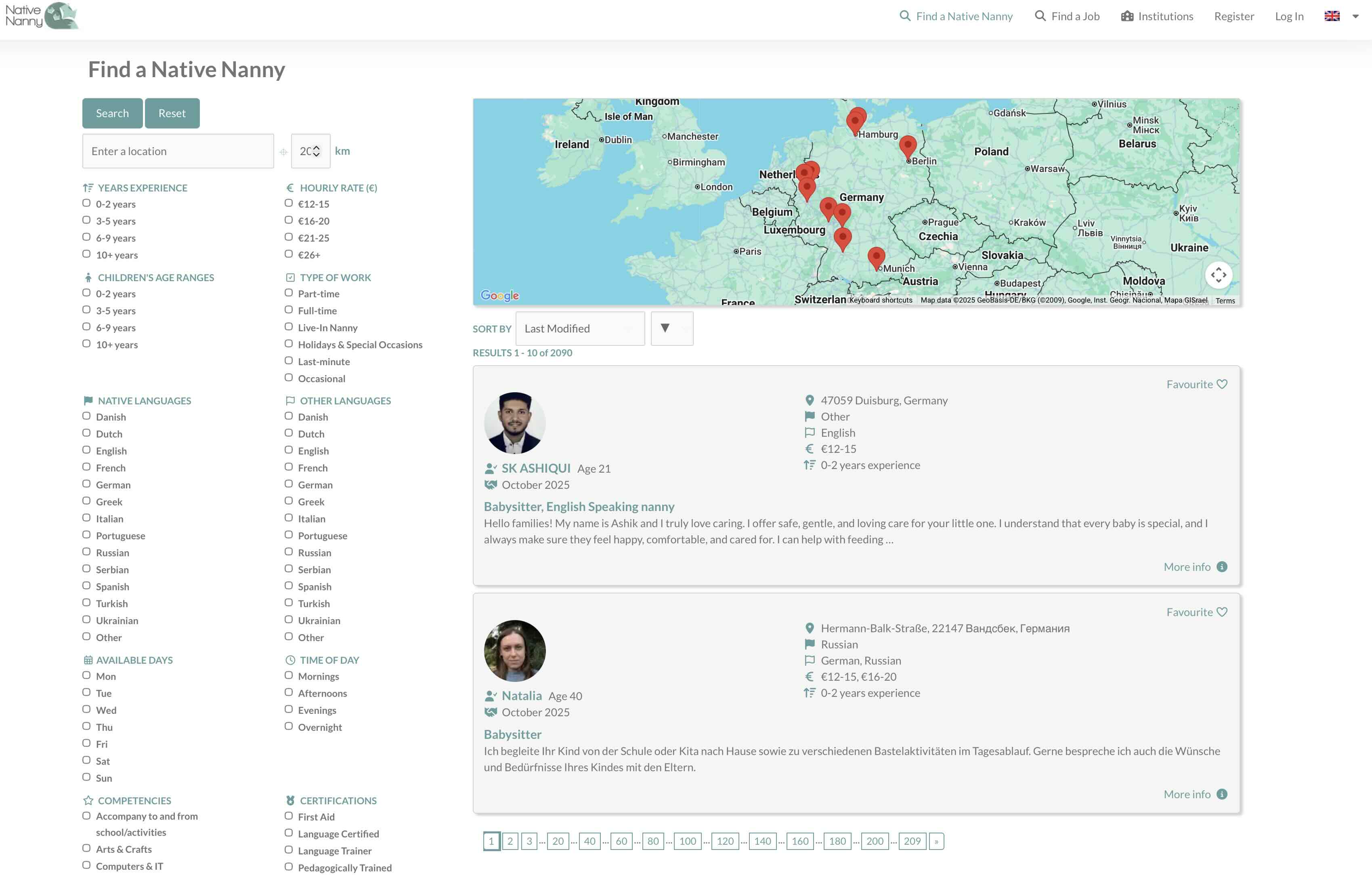1372x875 pixels.
Task: Tick the Full-time type of work checkbox
Action: point(289,309)
